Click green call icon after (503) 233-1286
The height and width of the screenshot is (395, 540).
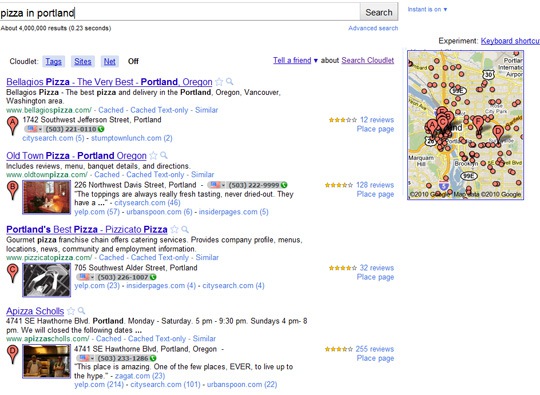(x=153, y=358)
